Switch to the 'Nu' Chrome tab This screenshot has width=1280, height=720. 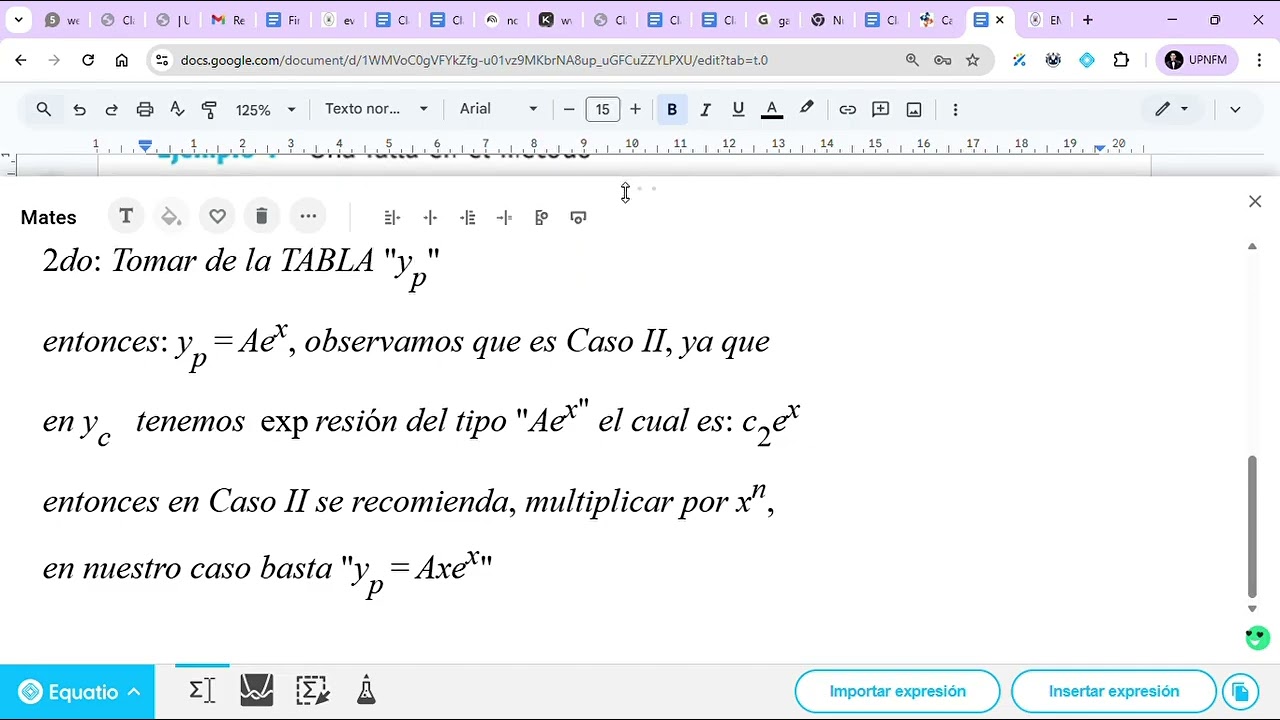coord(828,20)
